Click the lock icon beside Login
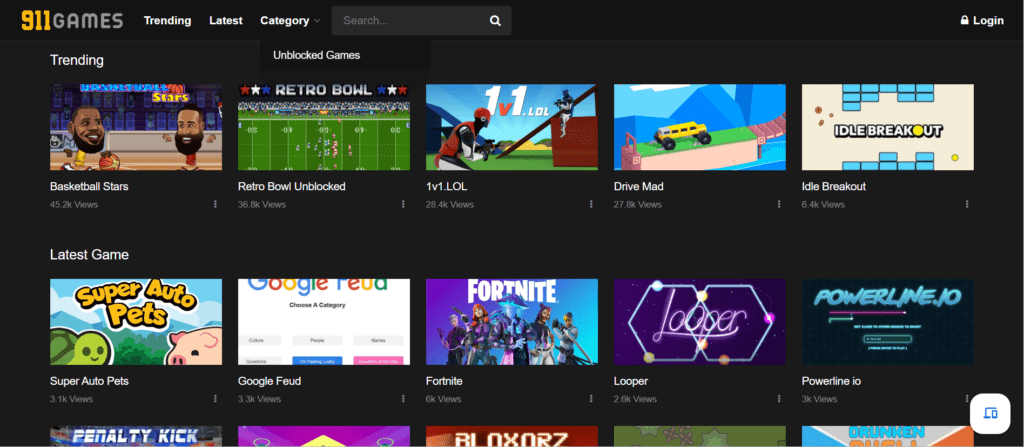The height and width of the screenshot is (447, 1024). (x=964, y=20)
